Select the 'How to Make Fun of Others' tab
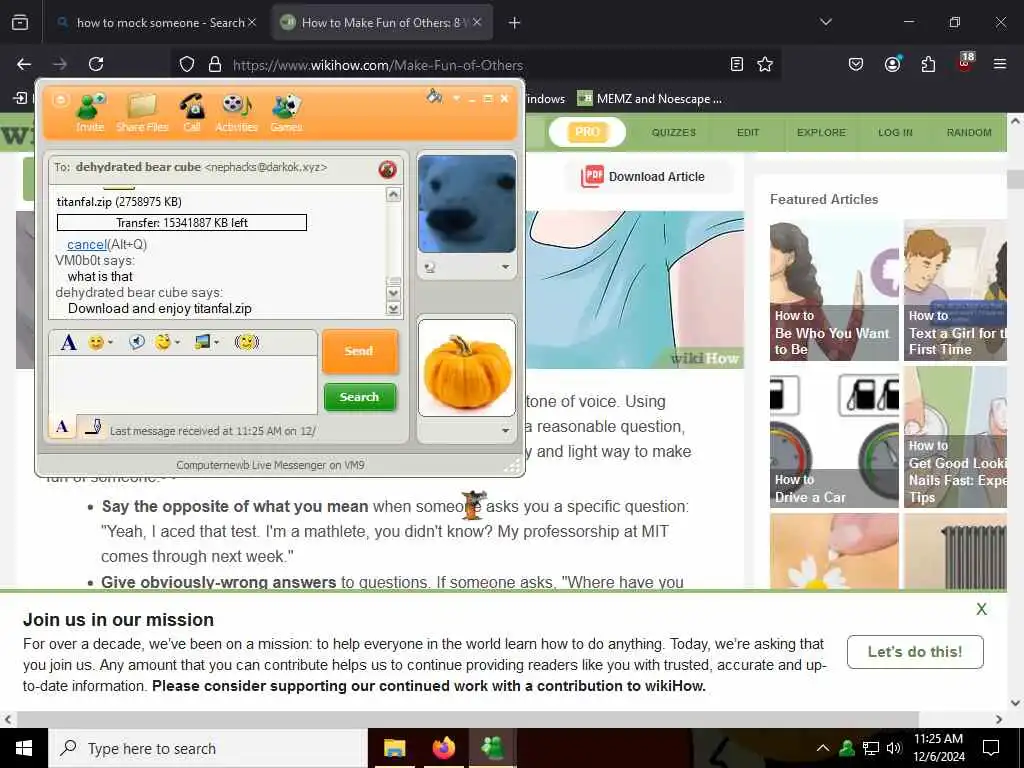Viewport: 1024px width, 768px height. (x=382, y=23)
